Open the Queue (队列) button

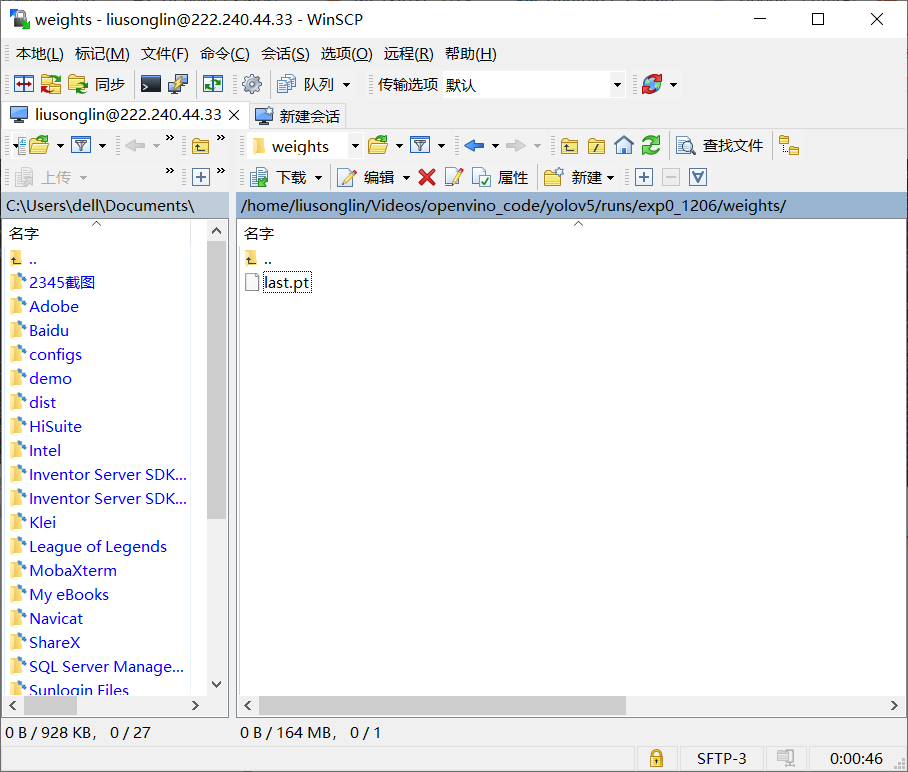307,85
